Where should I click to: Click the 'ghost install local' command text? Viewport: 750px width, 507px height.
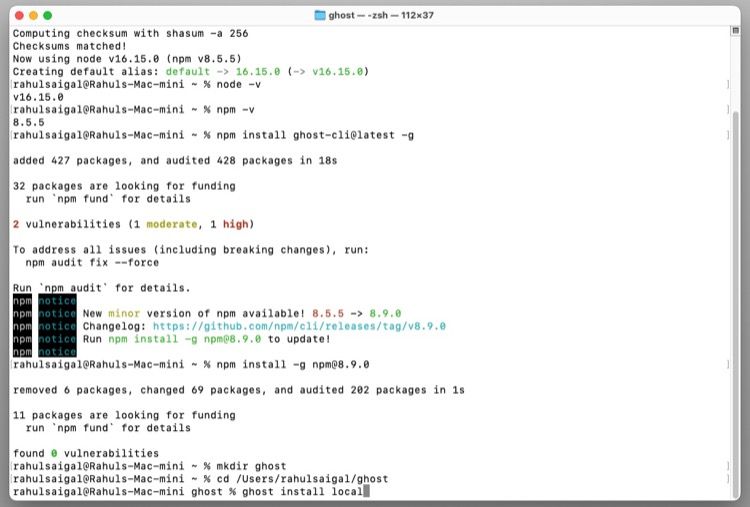(302, 491)
